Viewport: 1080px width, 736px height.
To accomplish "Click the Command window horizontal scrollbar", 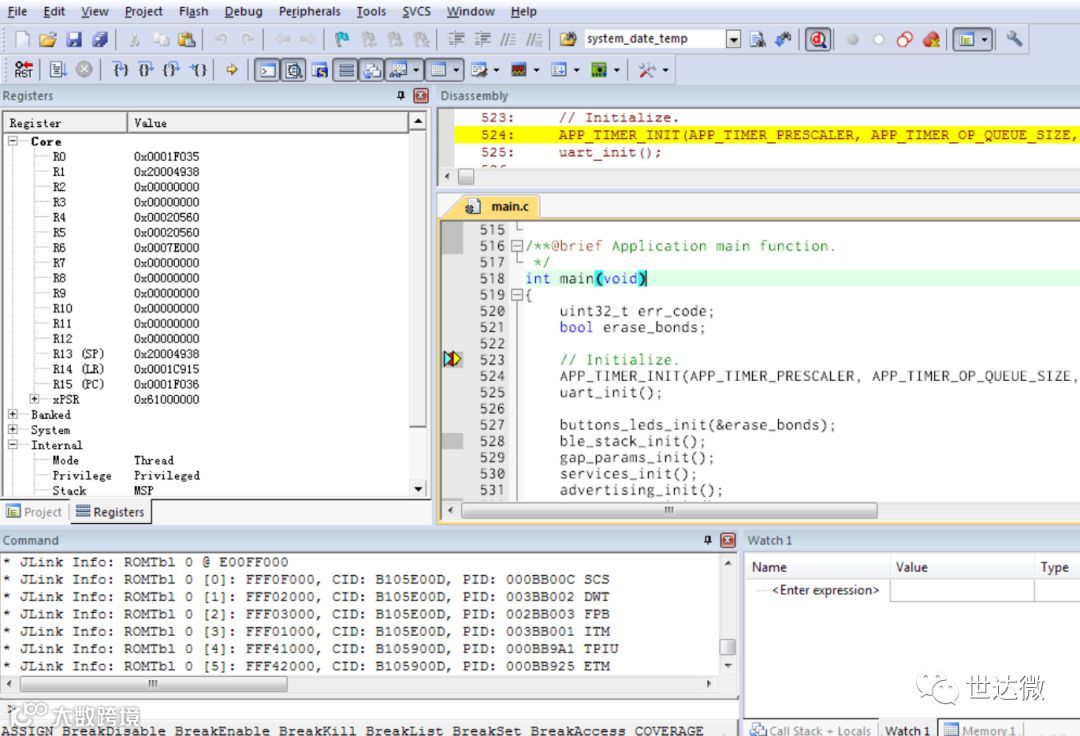I will point(153,684).
